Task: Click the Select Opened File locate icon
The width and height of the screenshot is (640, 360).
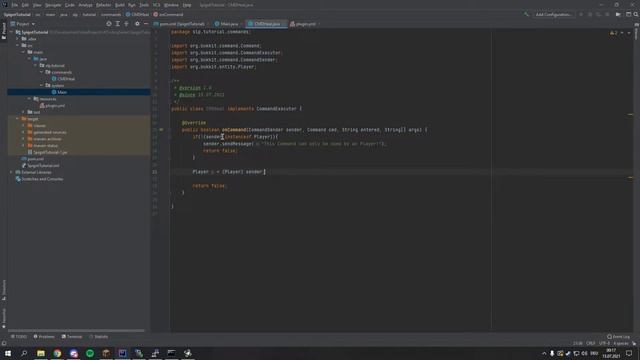Action: pos(109,24)
